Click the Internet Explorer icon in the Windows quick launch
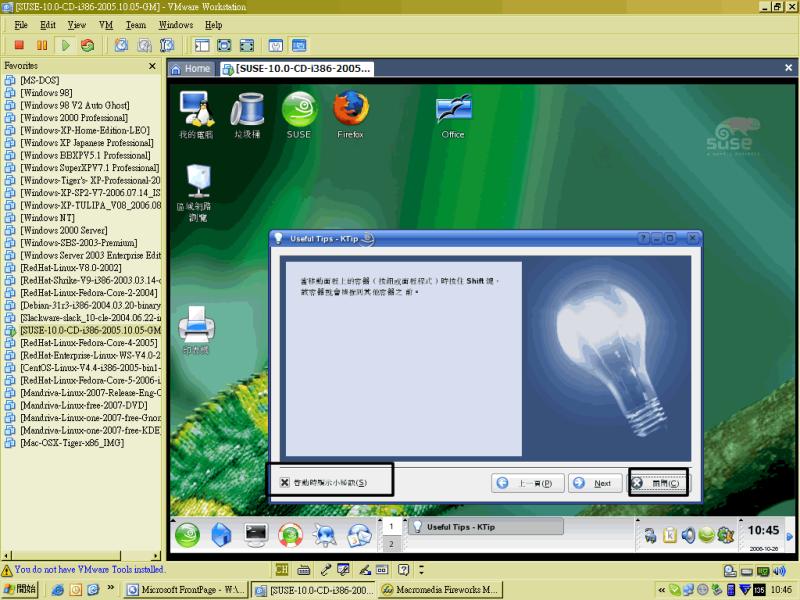The height and width of the screenshot is (600, 800). tap(58, 590)
